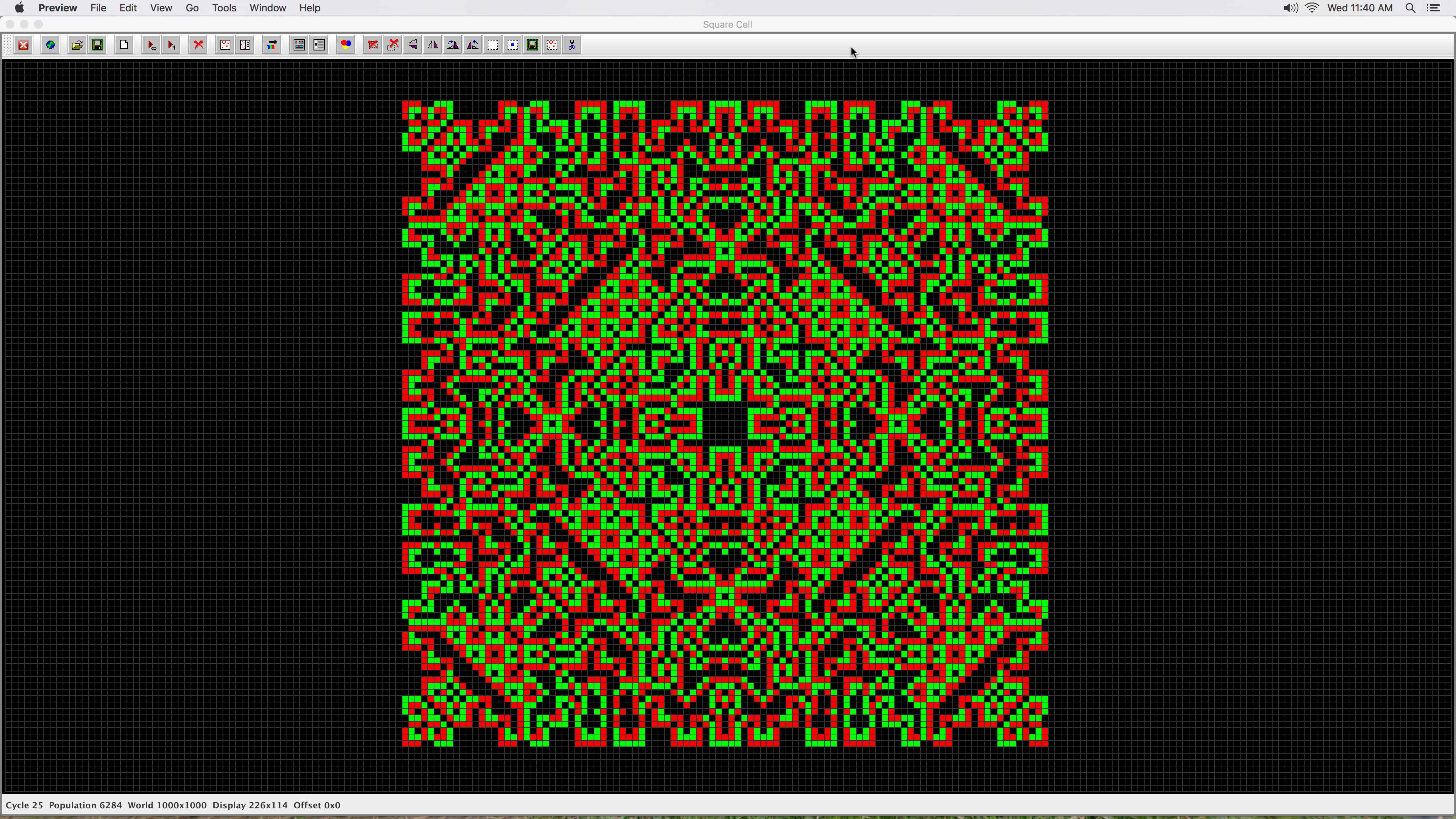Click the red X exit icon in toolbar
Viewport: 1456px width, 819px height.
pyautogui.click(x=24, y=45)
